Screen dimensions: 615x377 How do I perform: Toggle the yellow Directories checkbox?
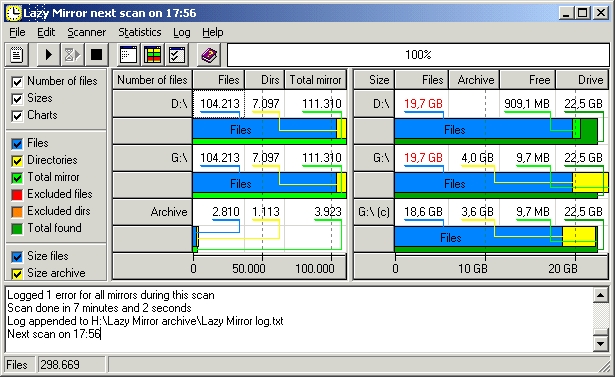[x=17, y=160]
